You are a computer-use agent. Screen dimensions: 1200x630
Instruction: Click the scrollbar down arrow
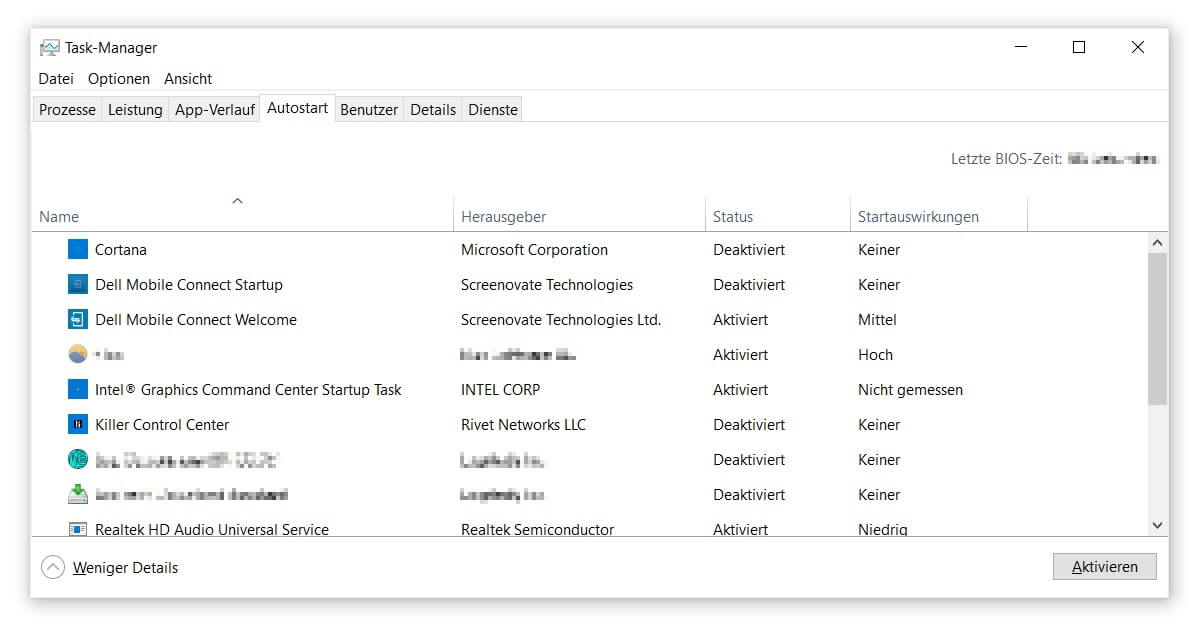pyautogui.click(x=1157, y=526)
